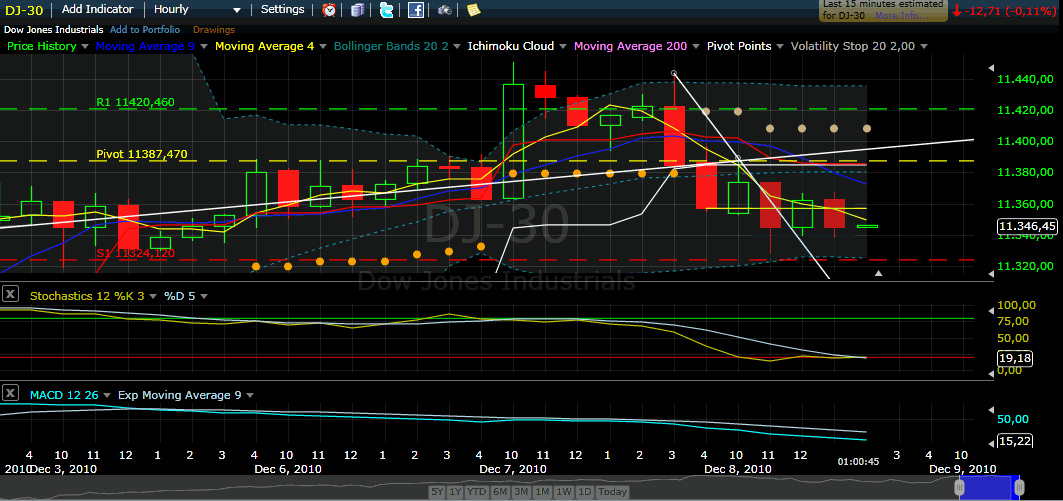
Task: Take a chart snapshot with camera icon
Action: point(445,9)
